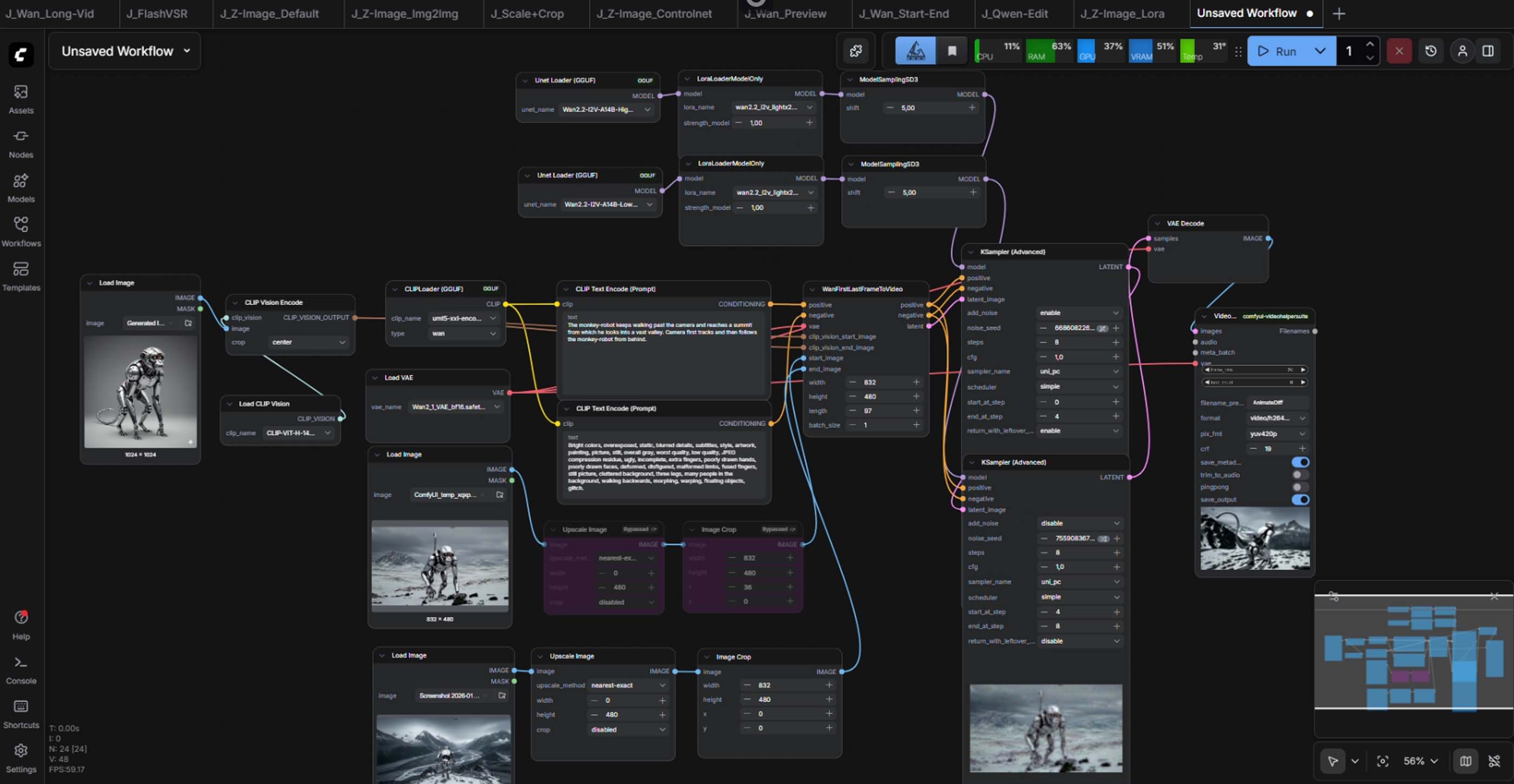Screen dimensions: 1514x784
Task: Click the fit view icon near zoom percentage
Action: [1383, 761]
